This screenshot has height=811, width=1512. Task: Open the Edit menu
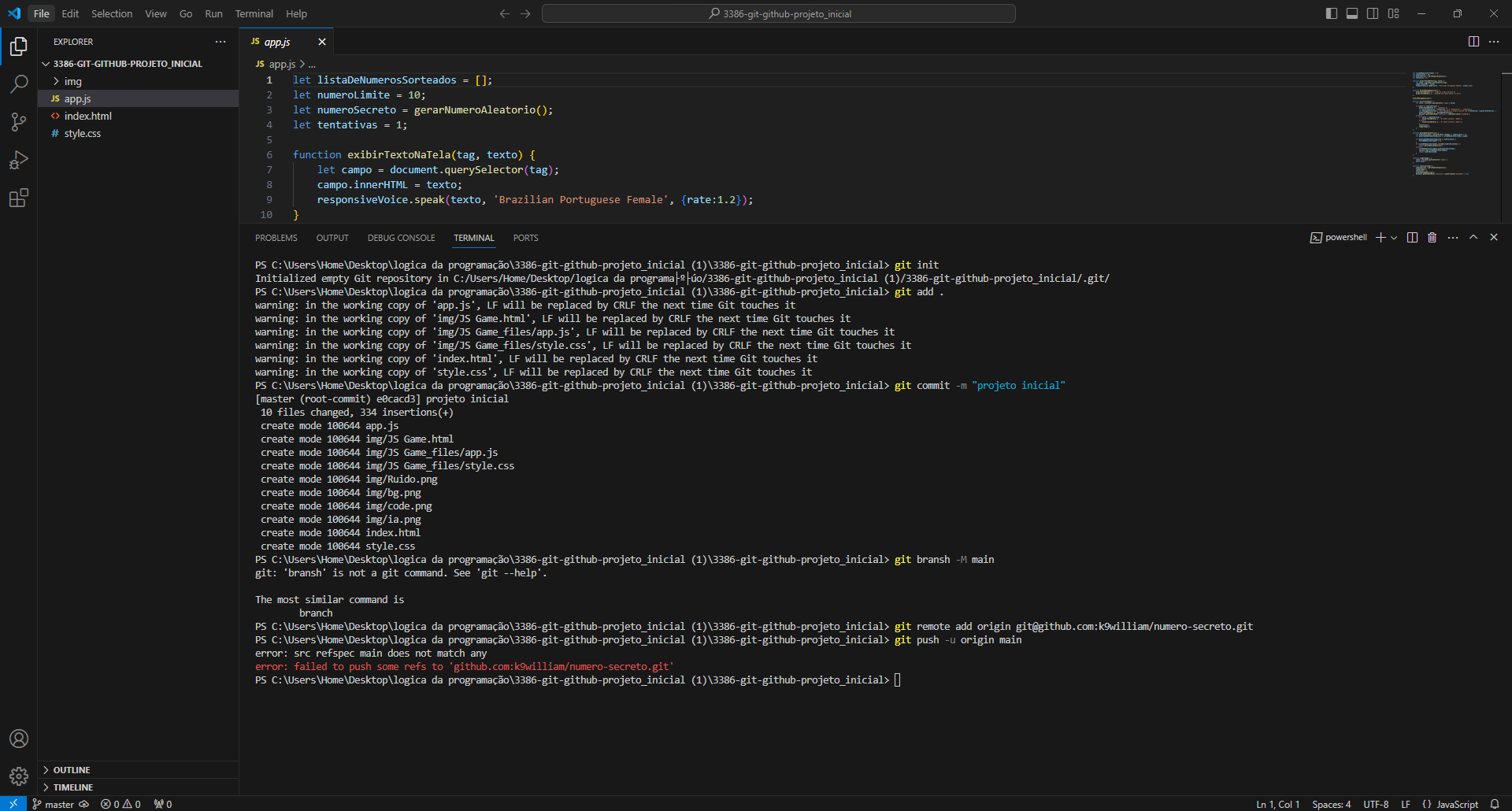click(x=70, y=13)
